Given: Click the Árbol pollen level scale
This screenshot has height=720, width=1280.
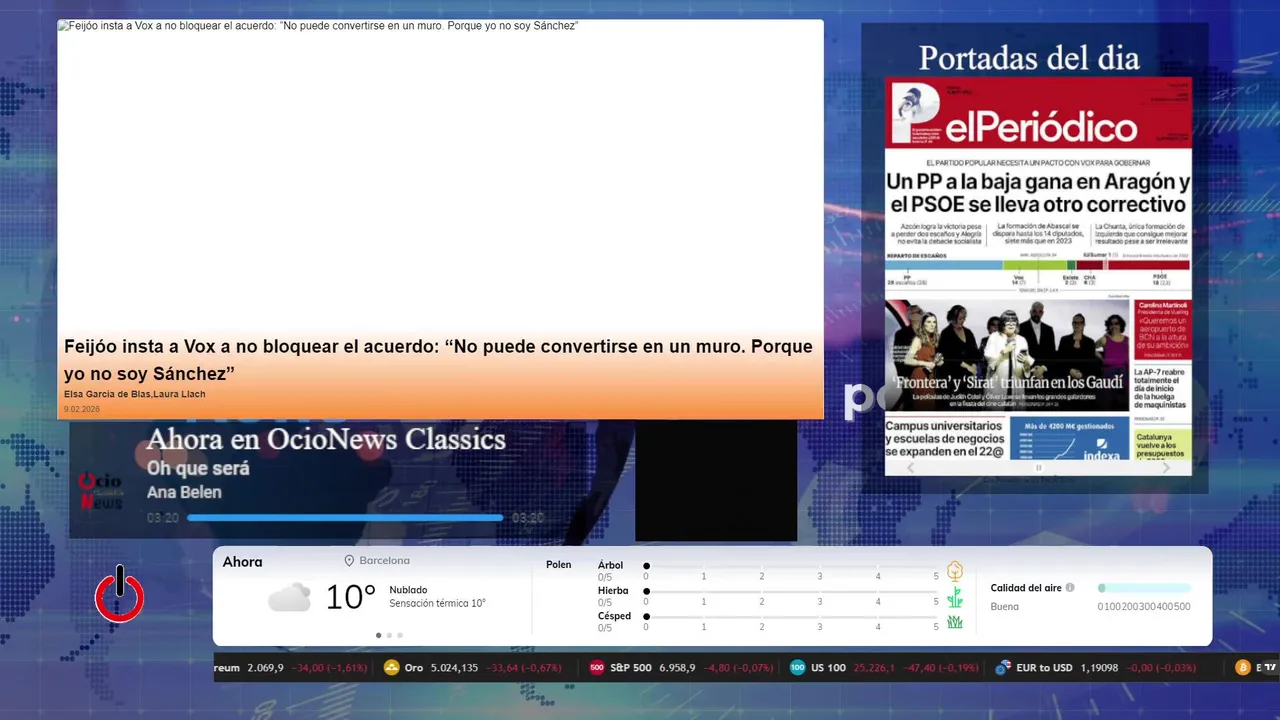Looking at the screenshot, I should tap(791, 571).
